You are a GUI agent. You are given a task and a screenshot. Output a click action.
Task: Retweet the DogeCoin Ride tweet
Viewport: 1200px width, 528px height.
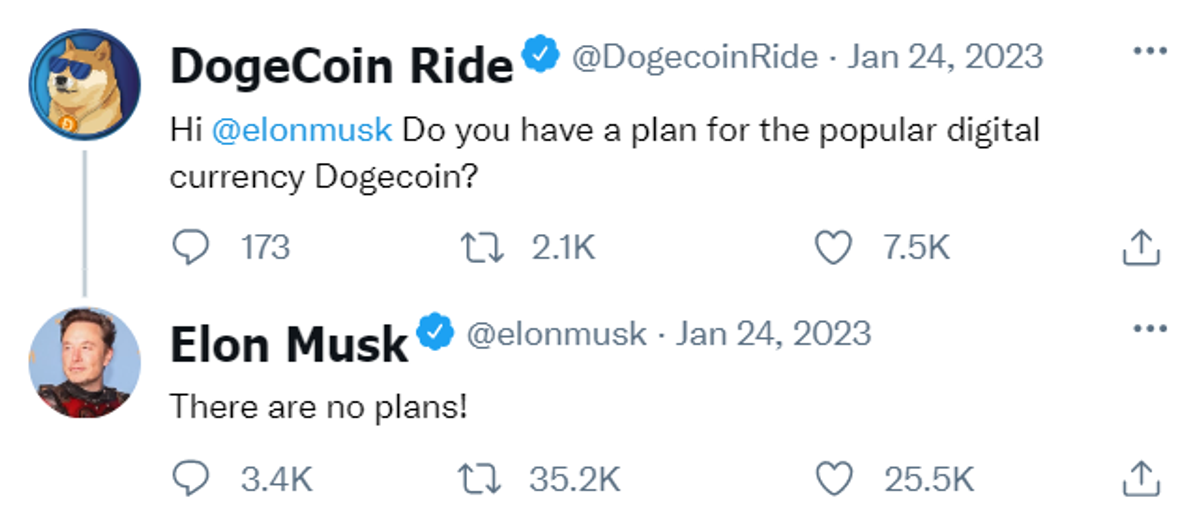(485, 247)
